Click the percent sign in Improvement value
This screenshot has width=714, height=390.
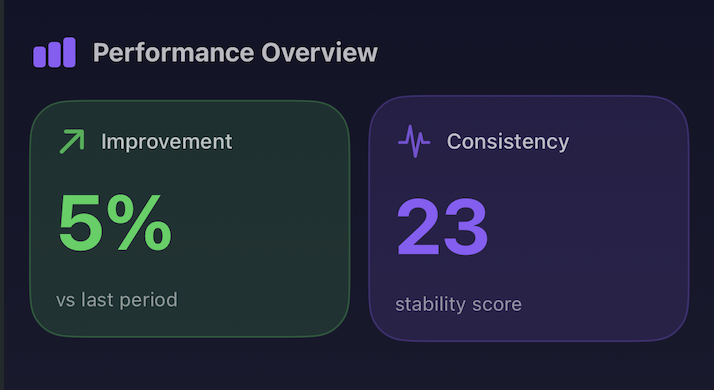click(143, 223)
